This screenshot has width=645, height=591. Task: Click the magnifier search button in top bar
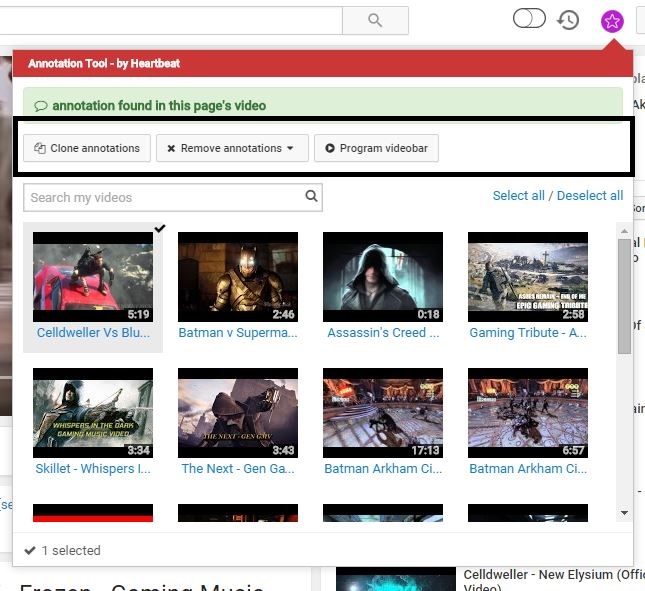point(375,20)
